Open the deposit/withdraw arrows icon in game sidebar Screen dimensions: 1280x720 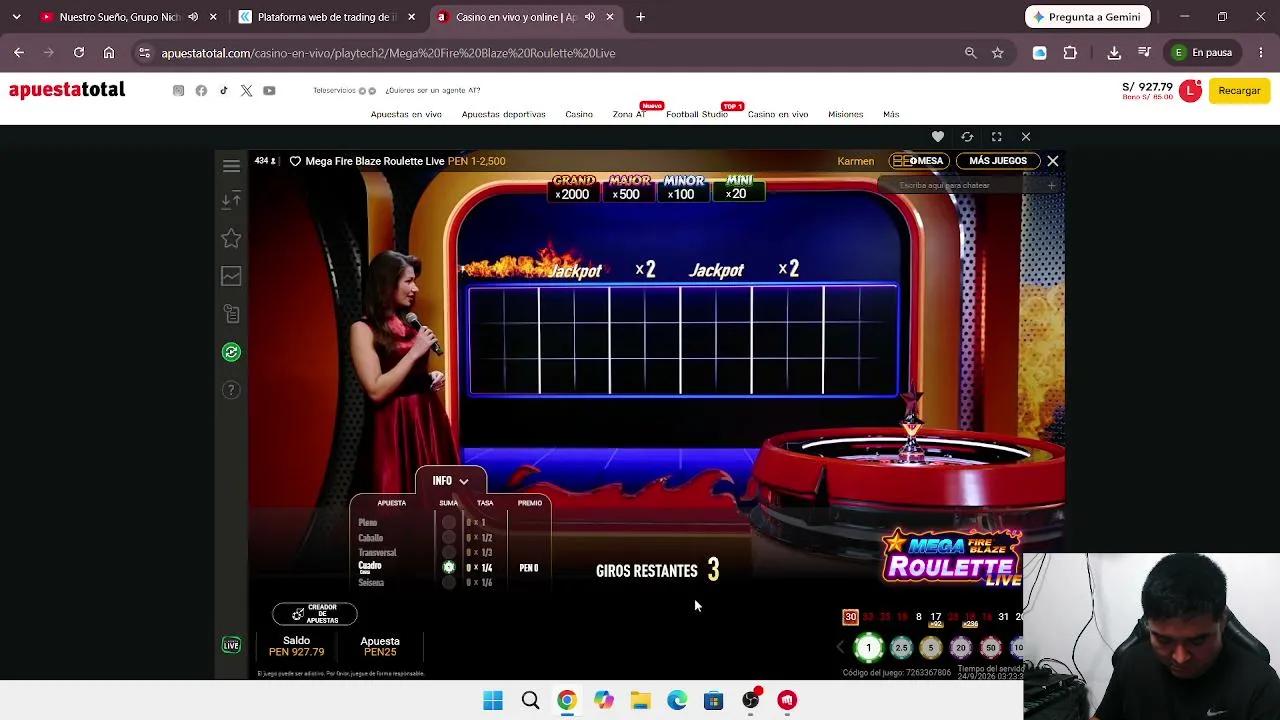point(231,201)
